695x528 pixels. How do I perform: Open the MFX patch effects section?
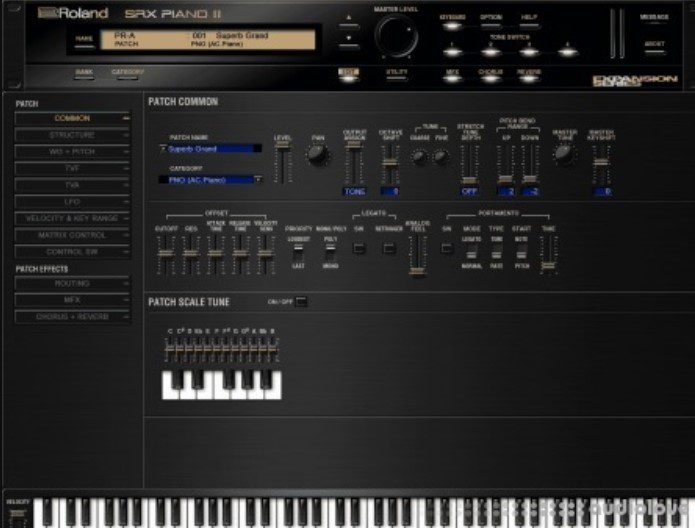(72, 300)
